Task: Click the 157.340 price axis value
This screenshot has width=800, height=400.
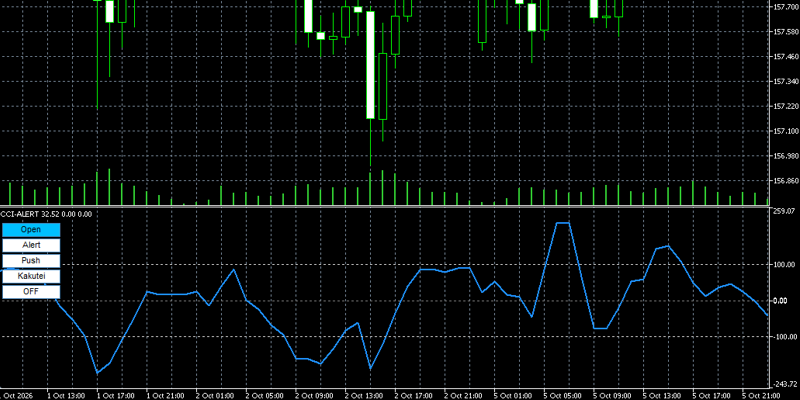Action: click(x=786, y=82)
